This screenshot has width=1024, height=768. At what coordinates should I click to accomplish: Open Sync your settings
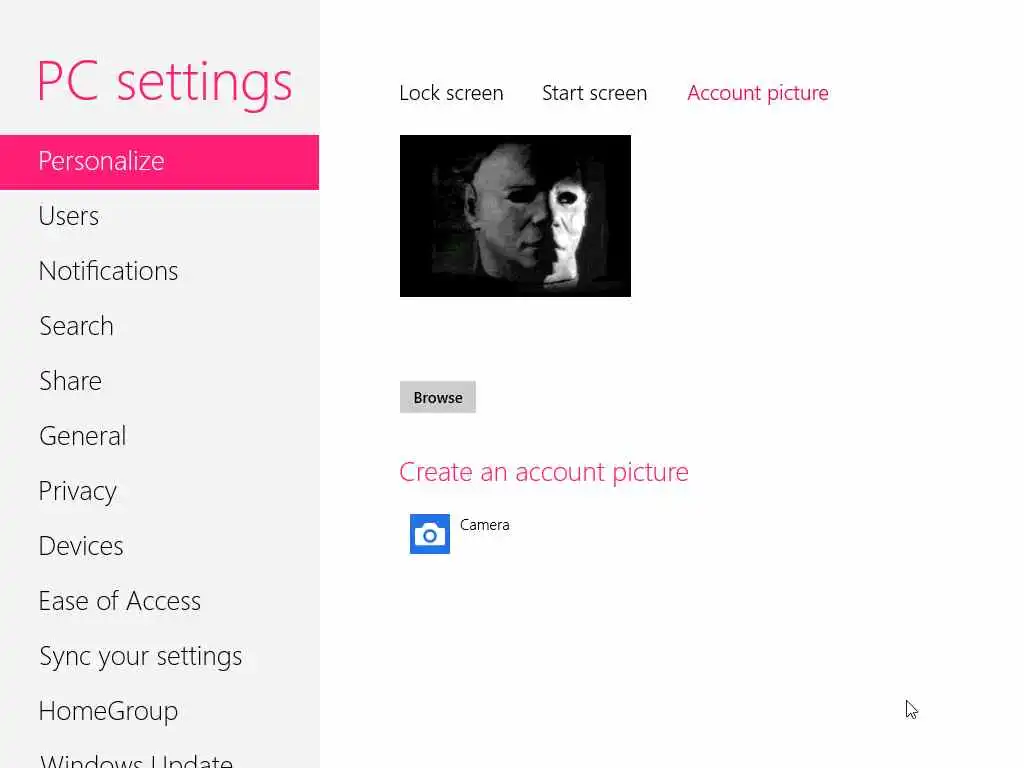[140, 656]
